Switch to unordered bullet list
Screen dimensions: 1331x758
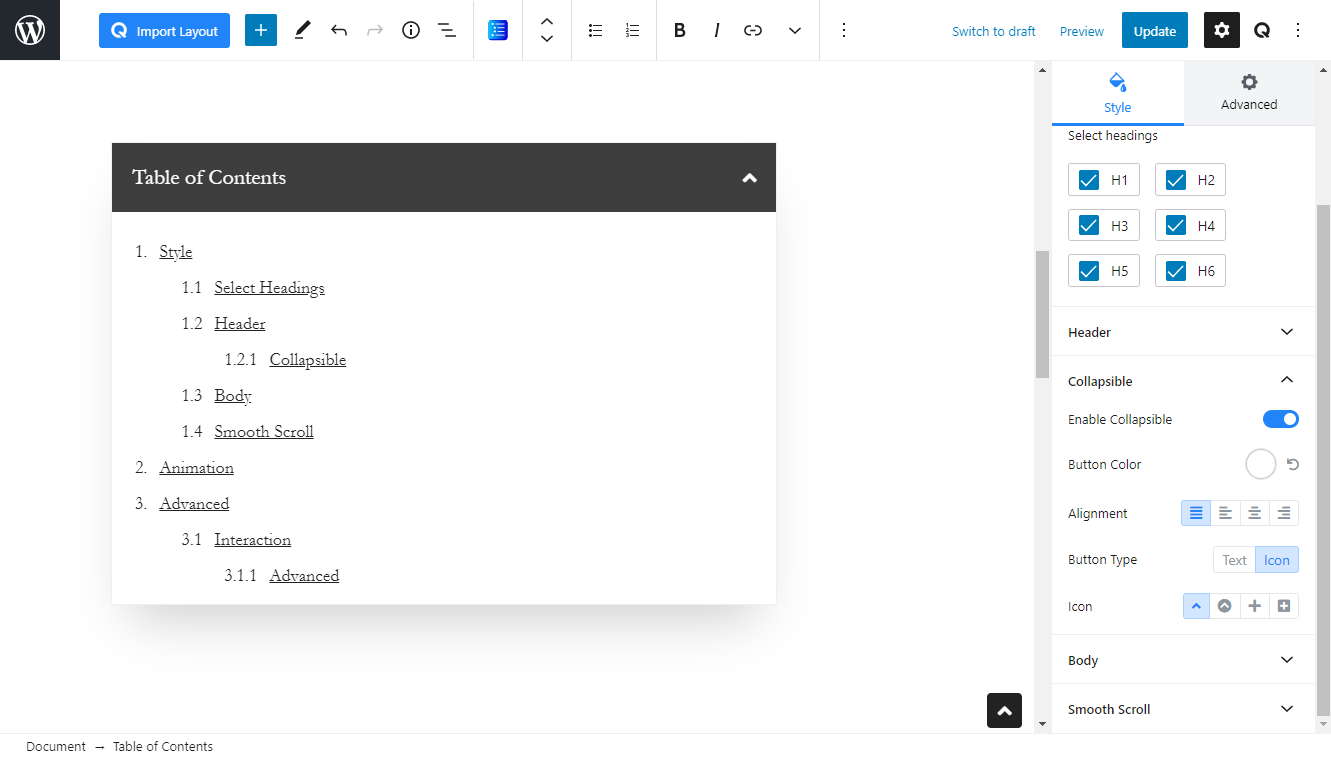pyautogui.click(x=596, y=30)
